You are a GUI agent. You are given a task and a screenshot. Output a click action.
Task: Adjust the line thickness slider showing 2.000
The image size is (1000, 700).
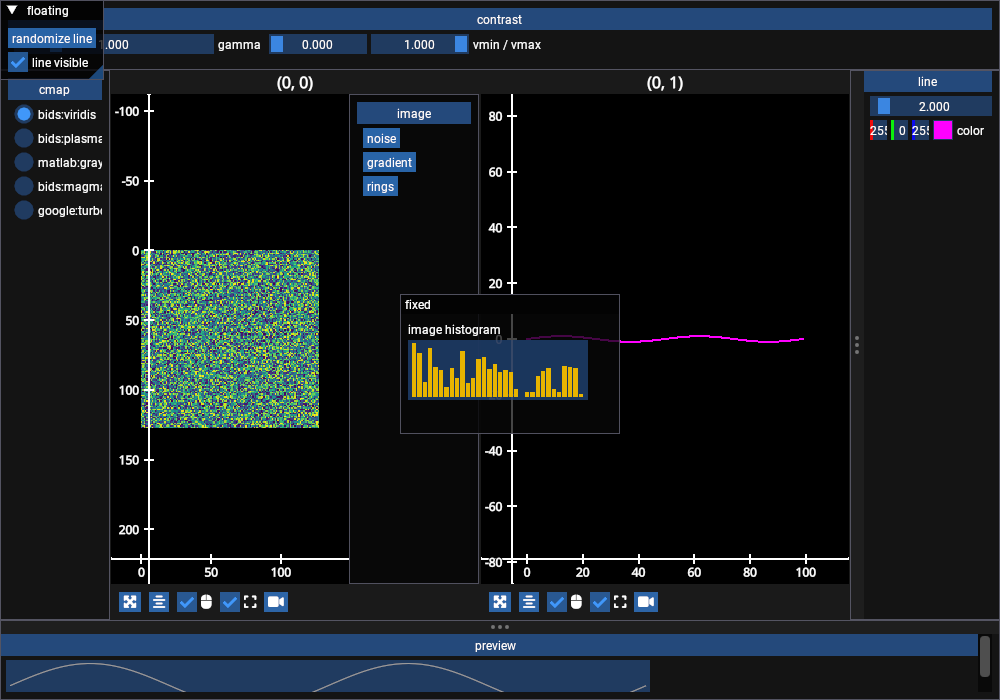click(930, 106)
